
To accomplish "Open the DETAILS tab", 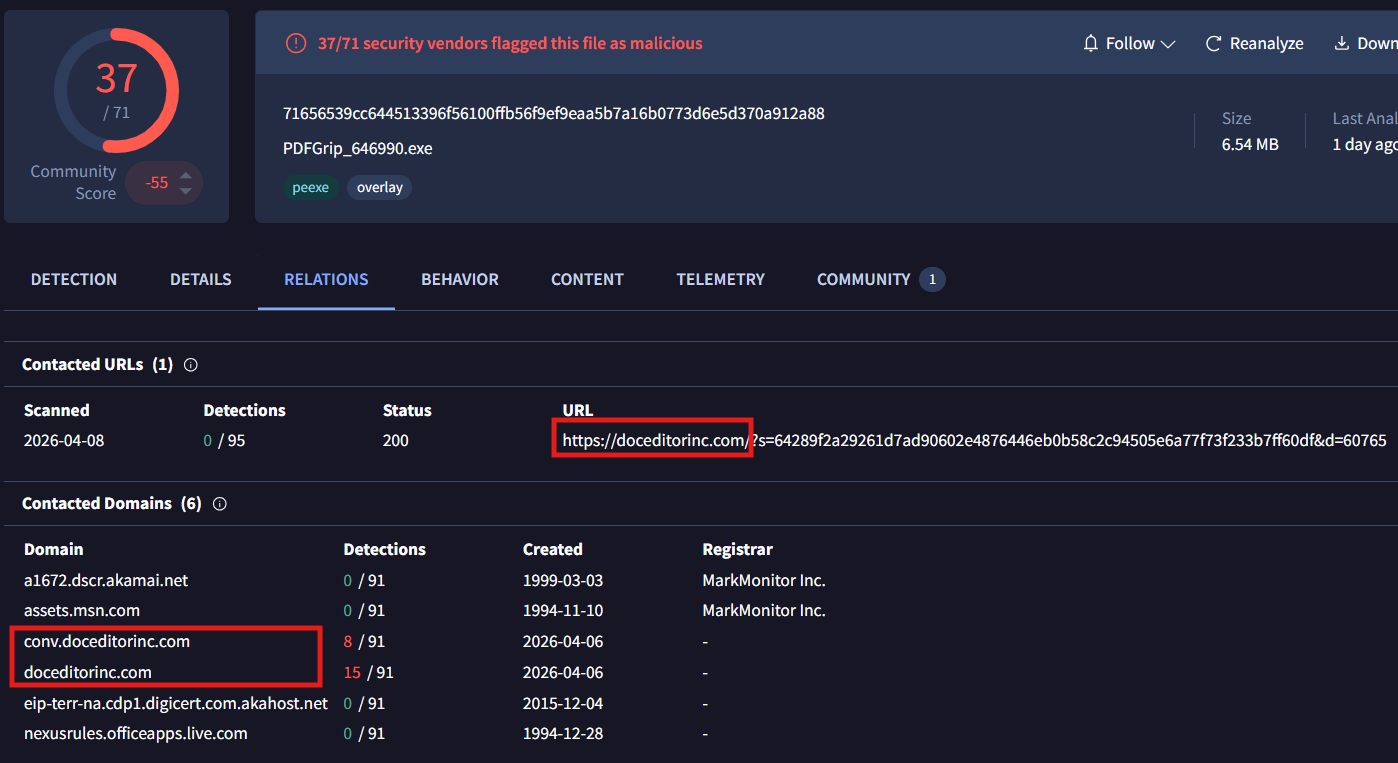I will point(201,280).
